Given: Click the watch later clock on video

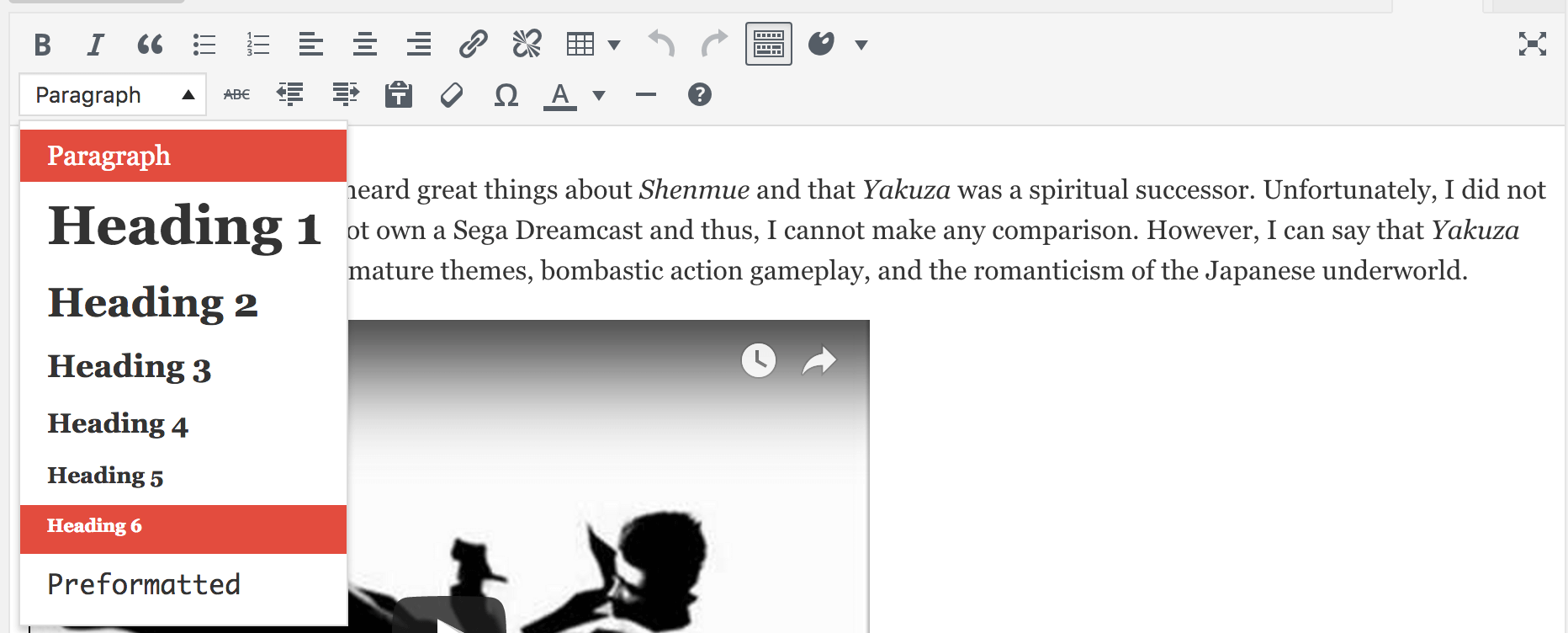Looking at the screenshot, I should [758, 360].
